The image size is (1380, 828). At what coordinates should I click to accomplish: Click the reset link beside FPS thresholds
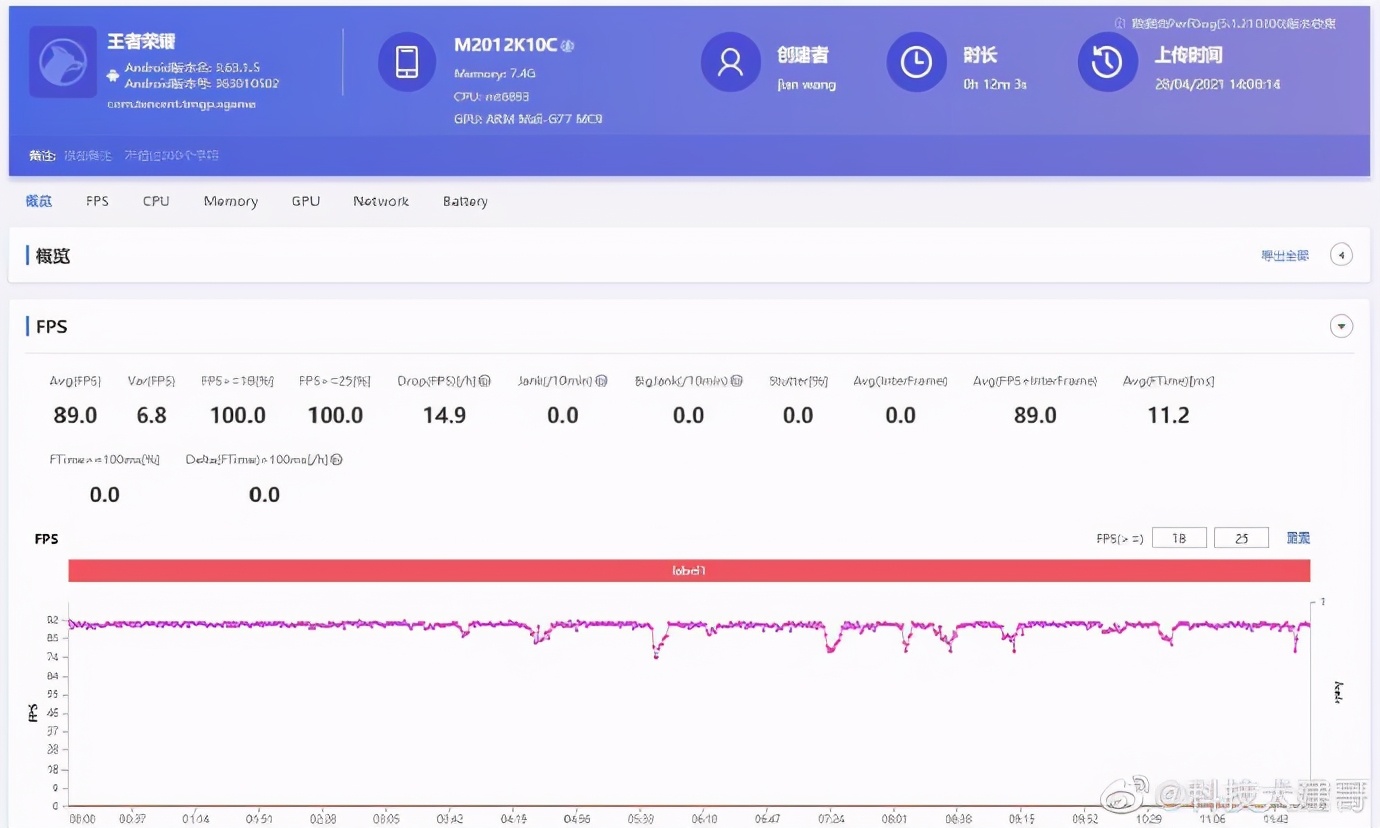(x=1298, y=538)
